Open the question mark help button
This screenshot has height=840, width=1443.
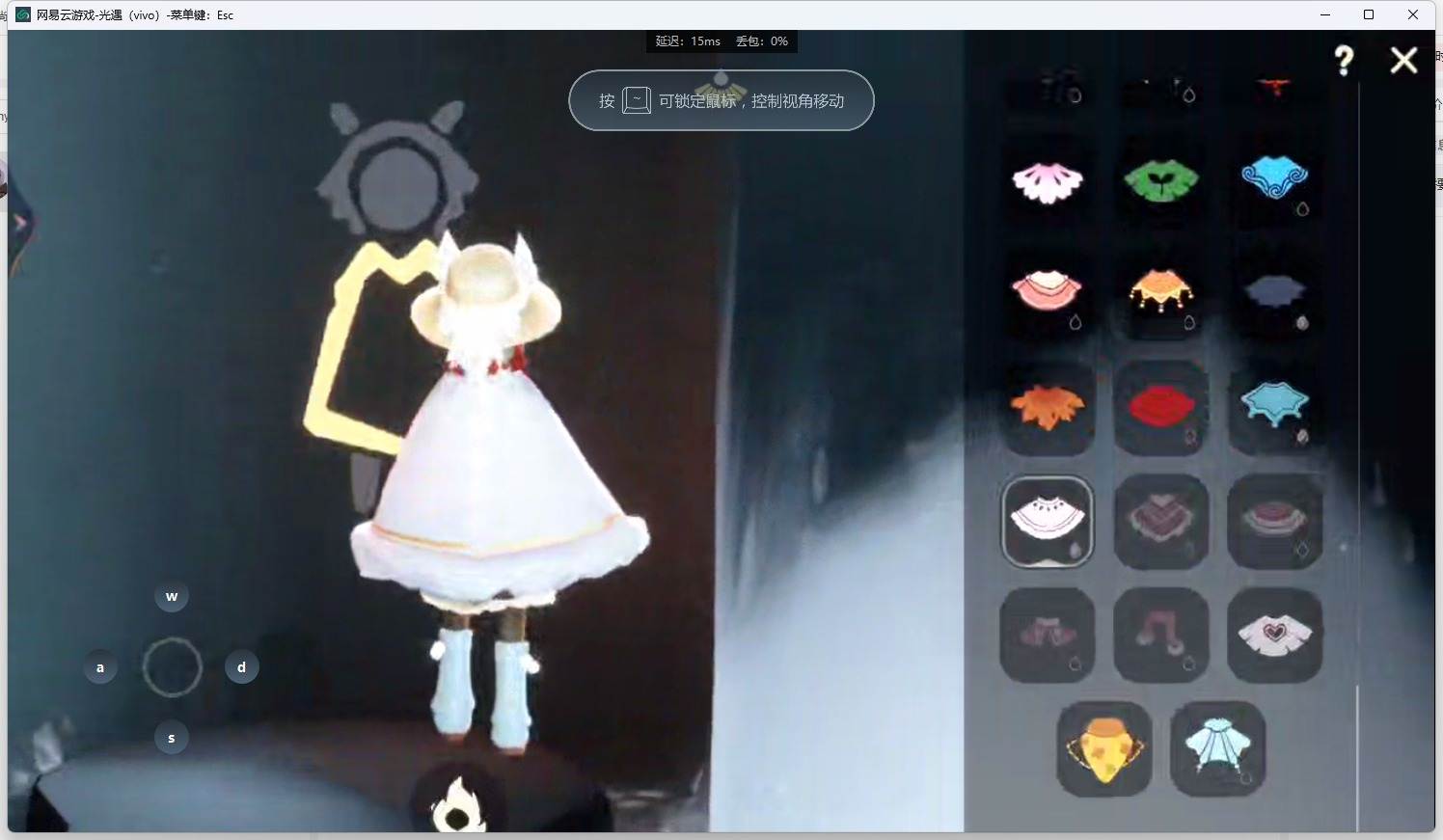point(1344,61)
